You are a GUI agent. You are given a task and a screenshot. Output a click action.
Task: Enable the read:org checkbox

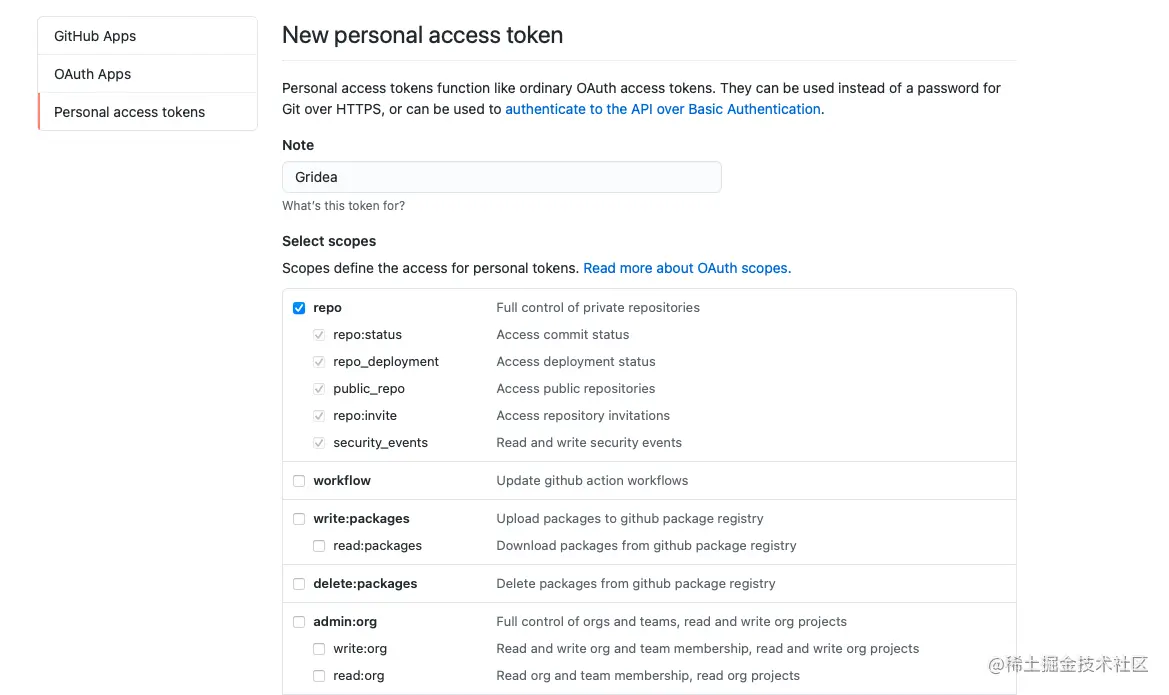click(x=319, y=676)
